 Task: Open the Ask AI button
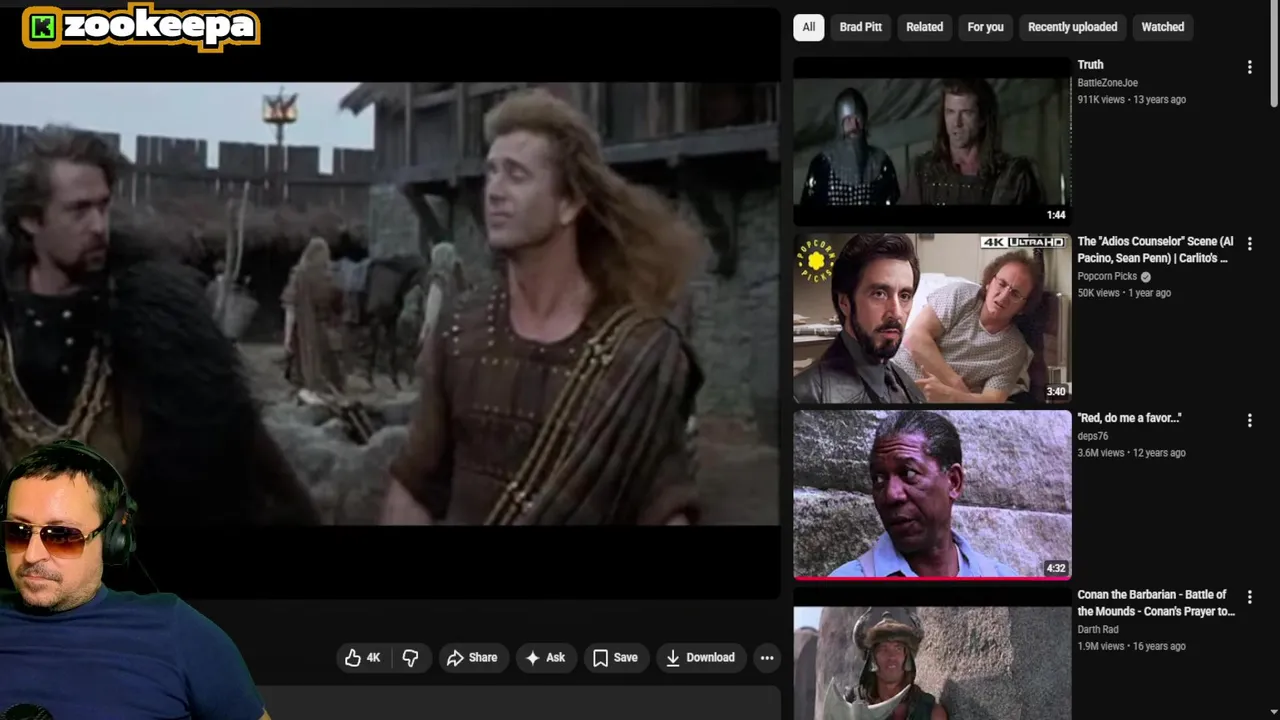(546, 657)
